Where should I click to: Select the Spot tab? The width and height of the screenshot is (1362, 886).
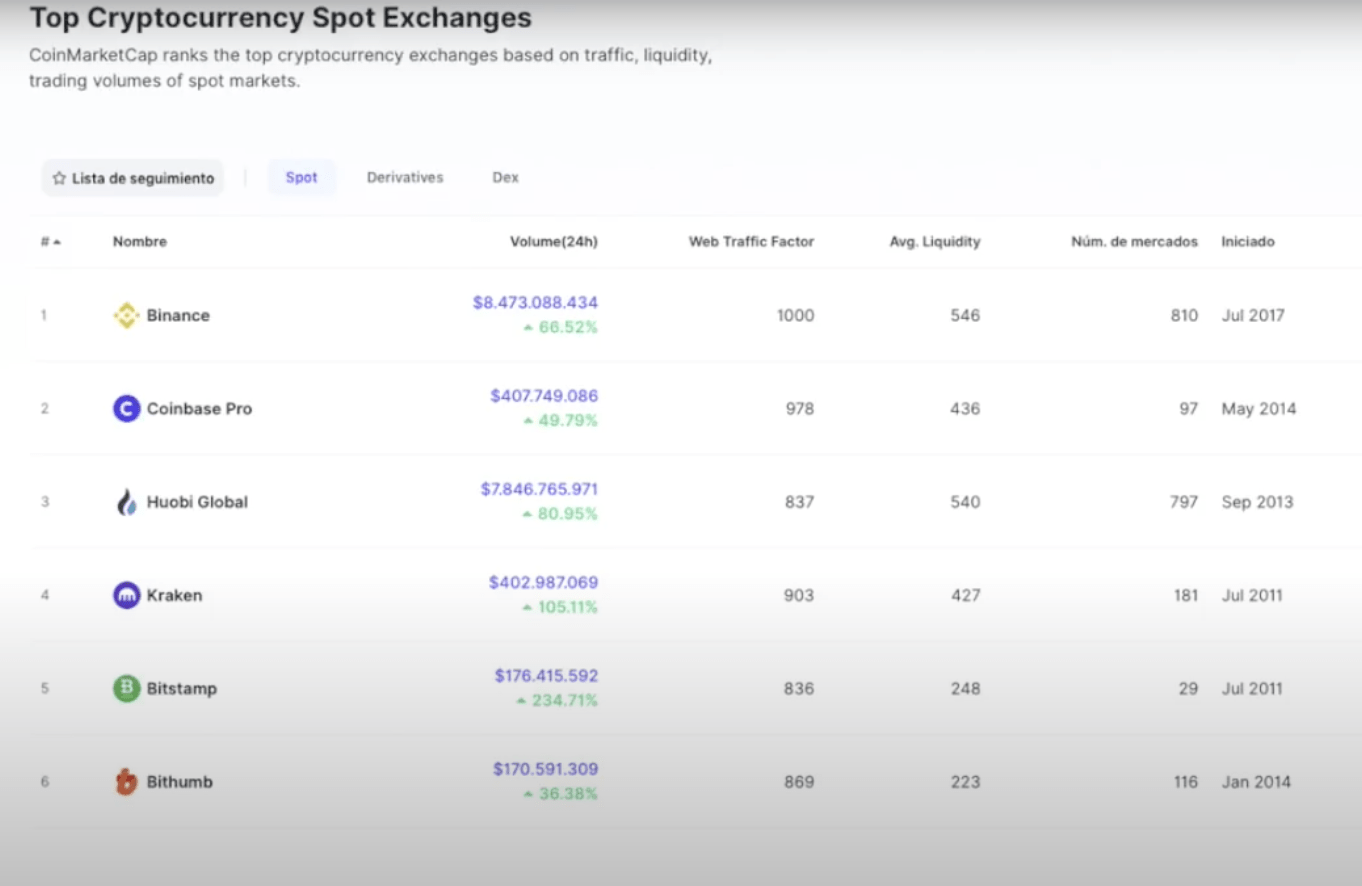[x=302, y=178]
